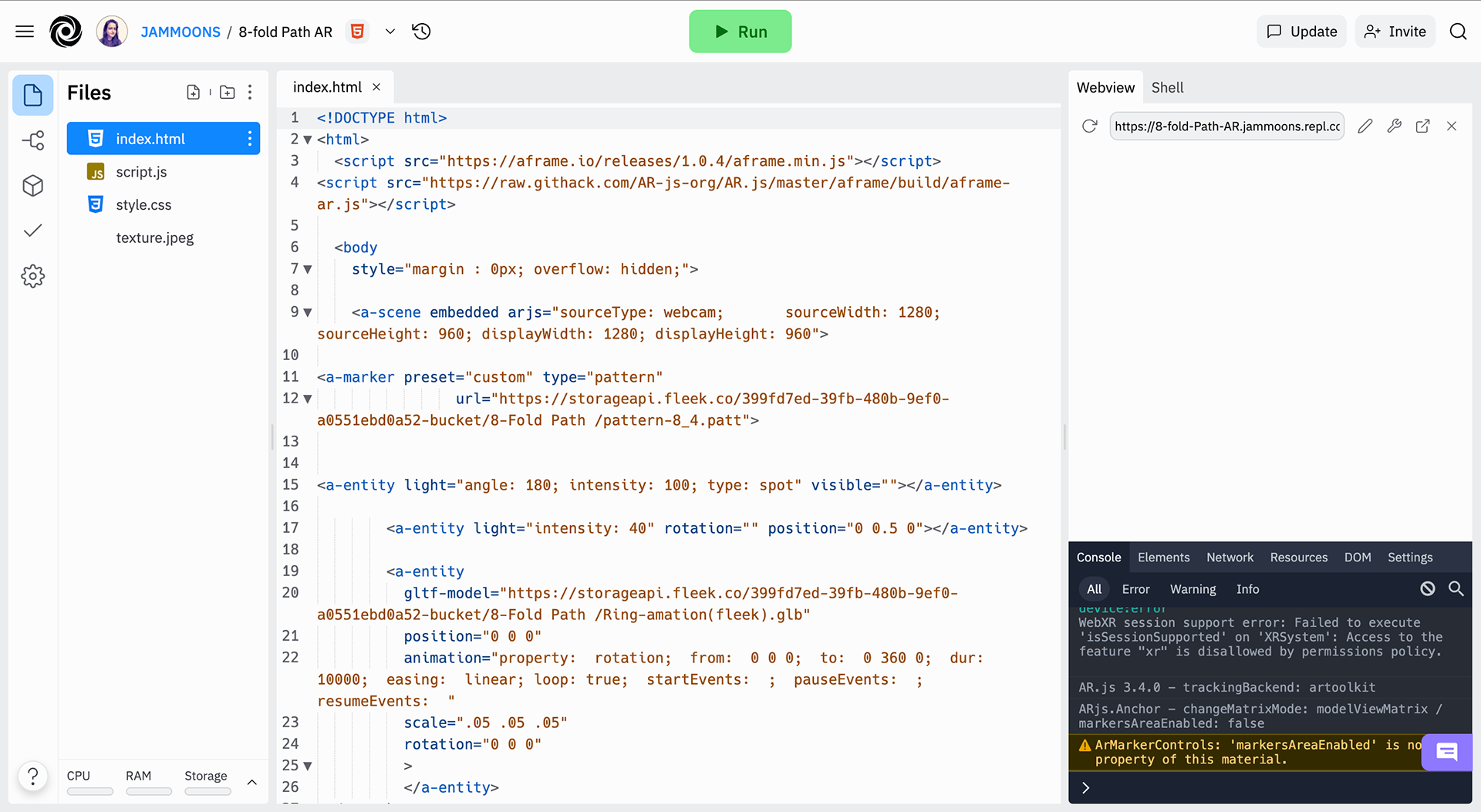Screen dimensions: 1481x812
Task: Click the HTML5 language badge icon
Action: pos(357,32)
